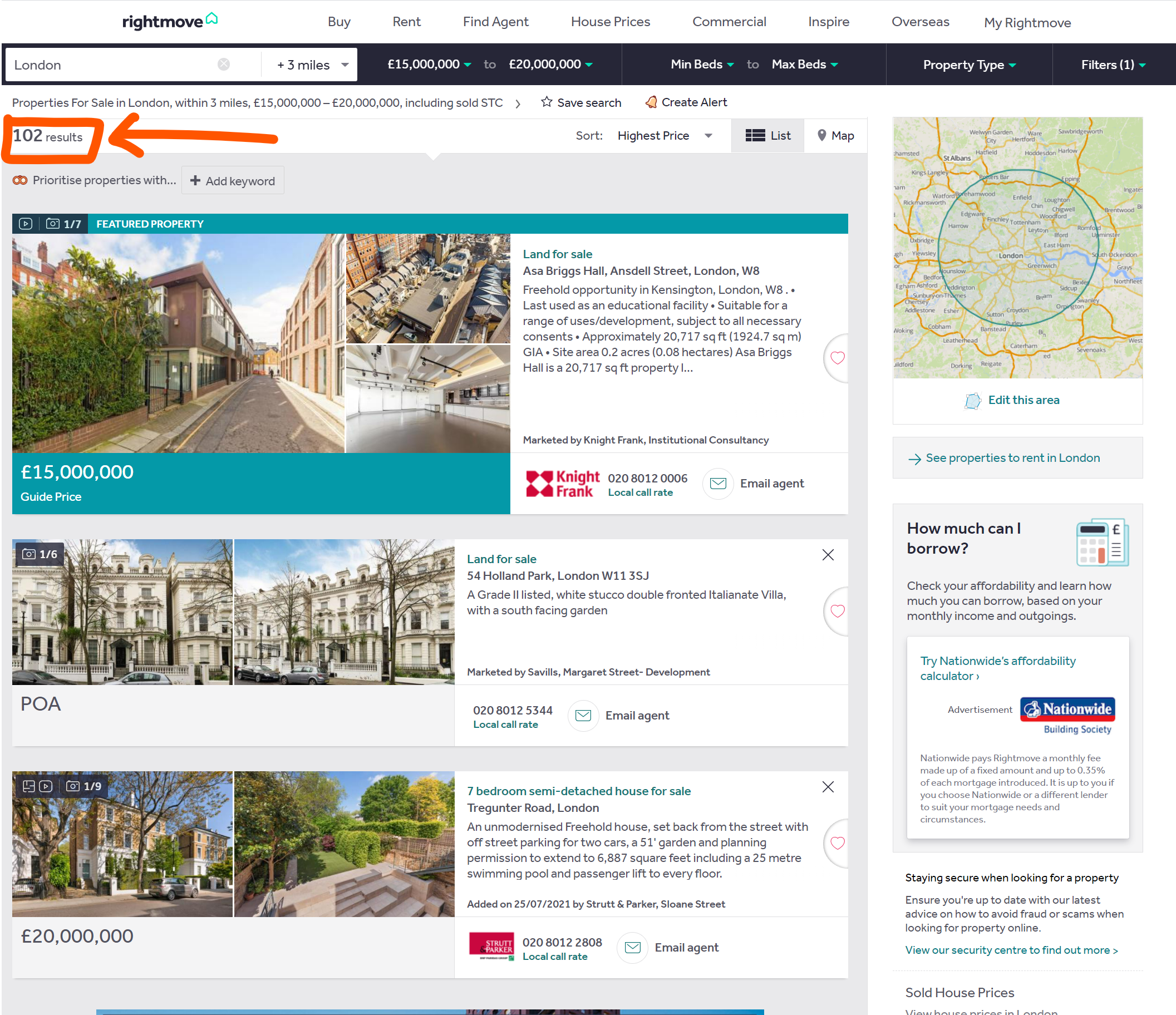The height and width of the screenshot is (1015, 1176).
Task: Hide the 54 Holland Park listing
Action: (x=828, y=555)
